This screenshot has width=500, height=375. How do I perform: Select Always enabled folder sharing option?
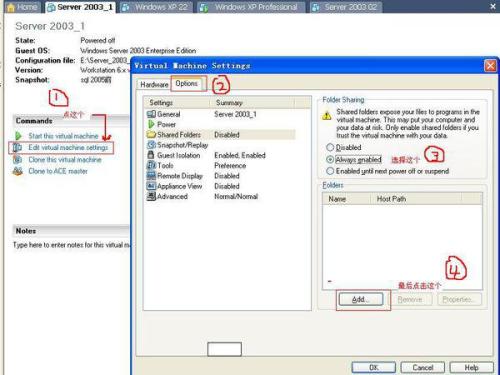pos(330,159)
